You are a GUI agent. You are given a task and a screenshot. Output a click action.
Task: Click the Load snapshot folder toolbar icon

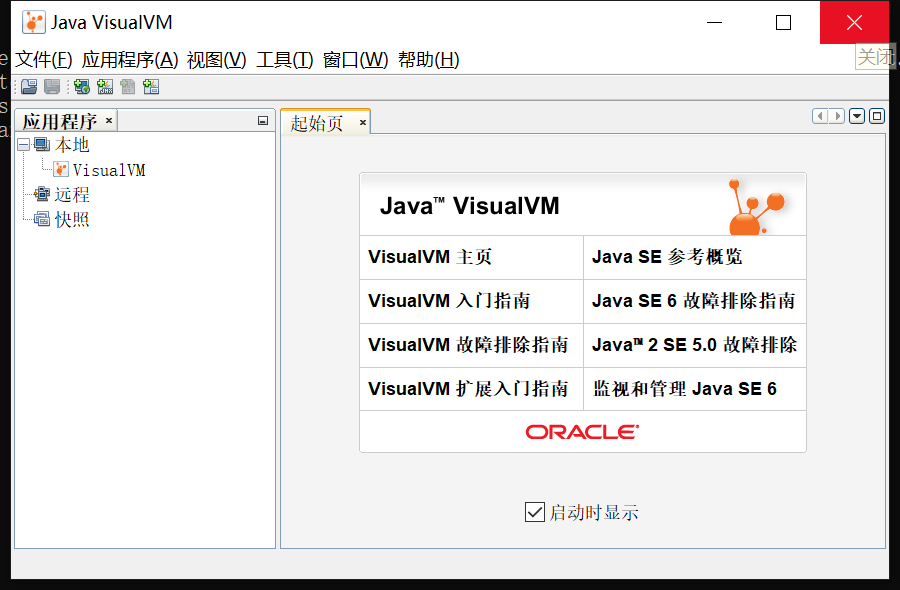29,87
